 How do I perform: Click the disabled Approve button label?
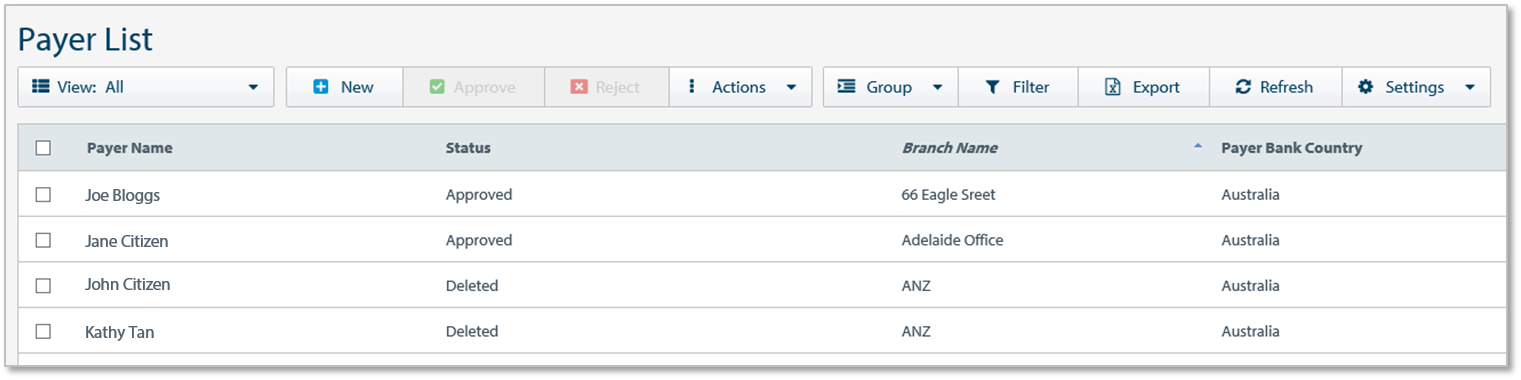tap(485, 87)
